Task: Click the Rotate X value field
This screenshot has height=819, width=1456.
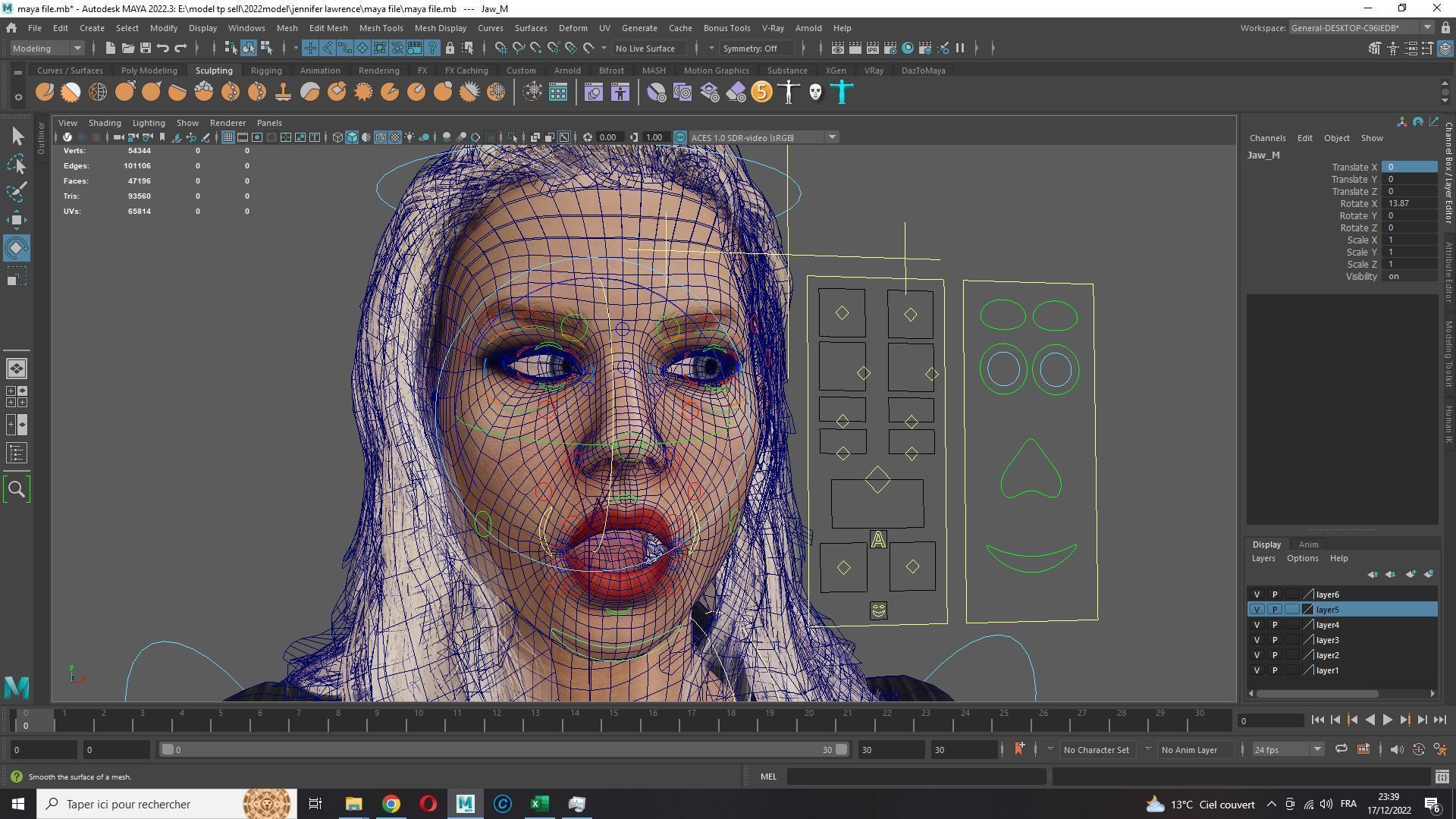Action: point(1408,203)
